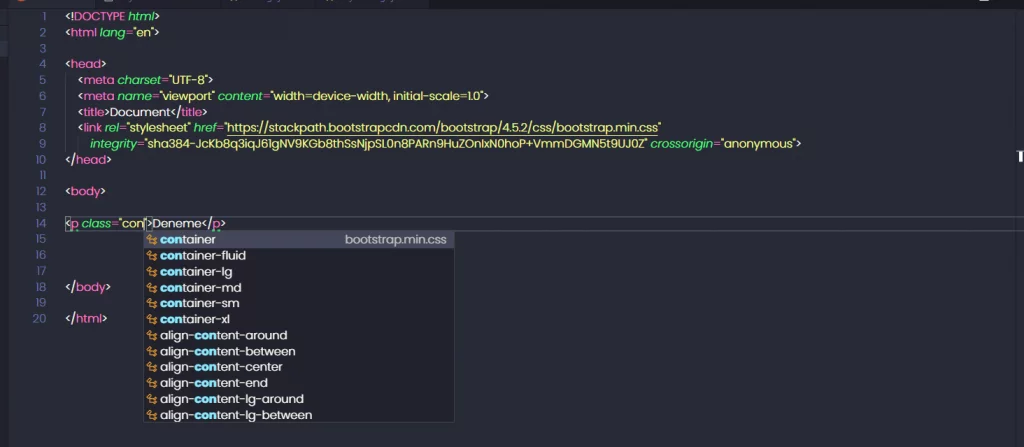This screenshot has width=1024, height=447.
Task: Click inside the class="con" attribute value
Action: pos(133,224)
